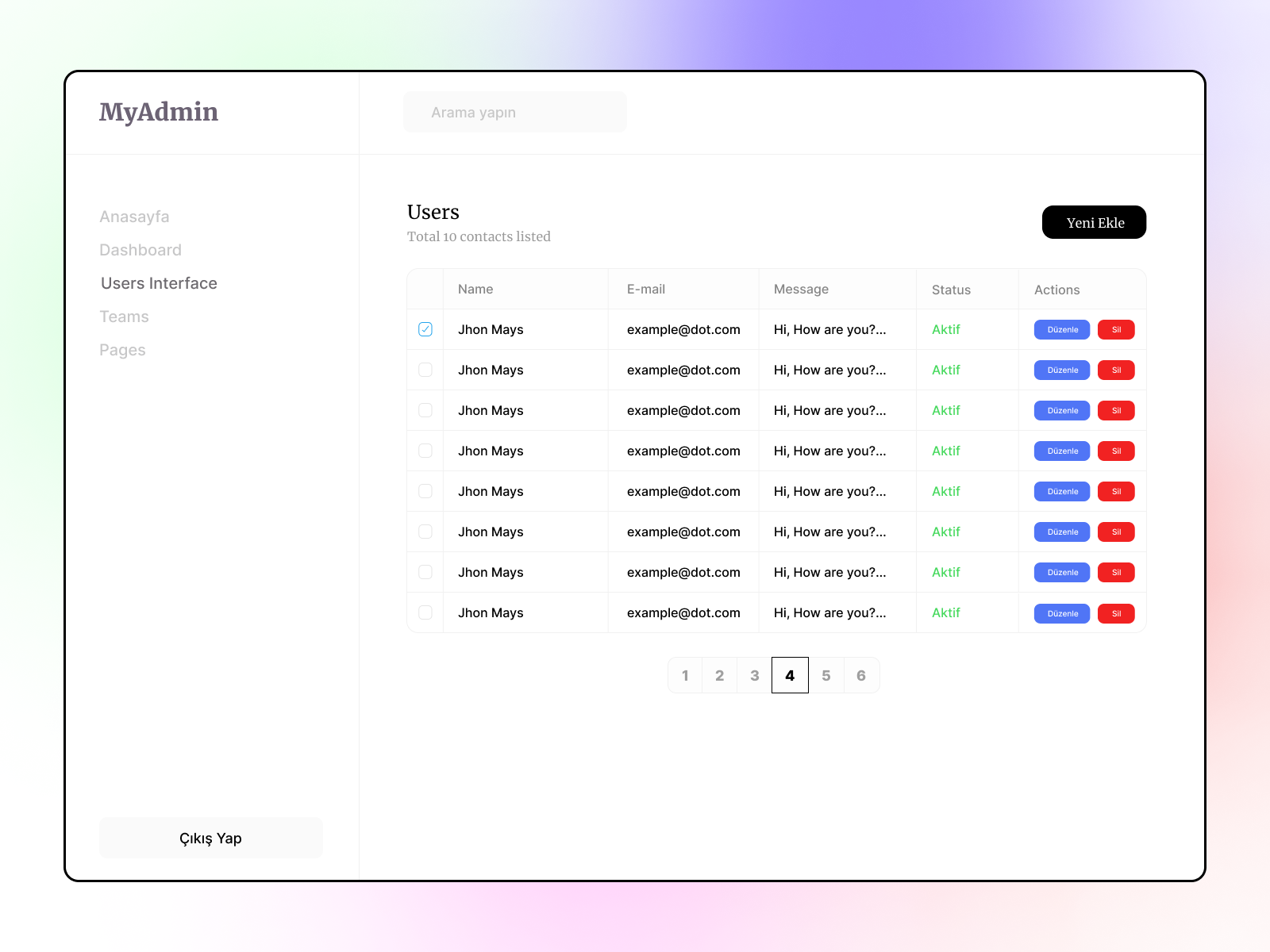Open the Pages section

tap(122, 349)
